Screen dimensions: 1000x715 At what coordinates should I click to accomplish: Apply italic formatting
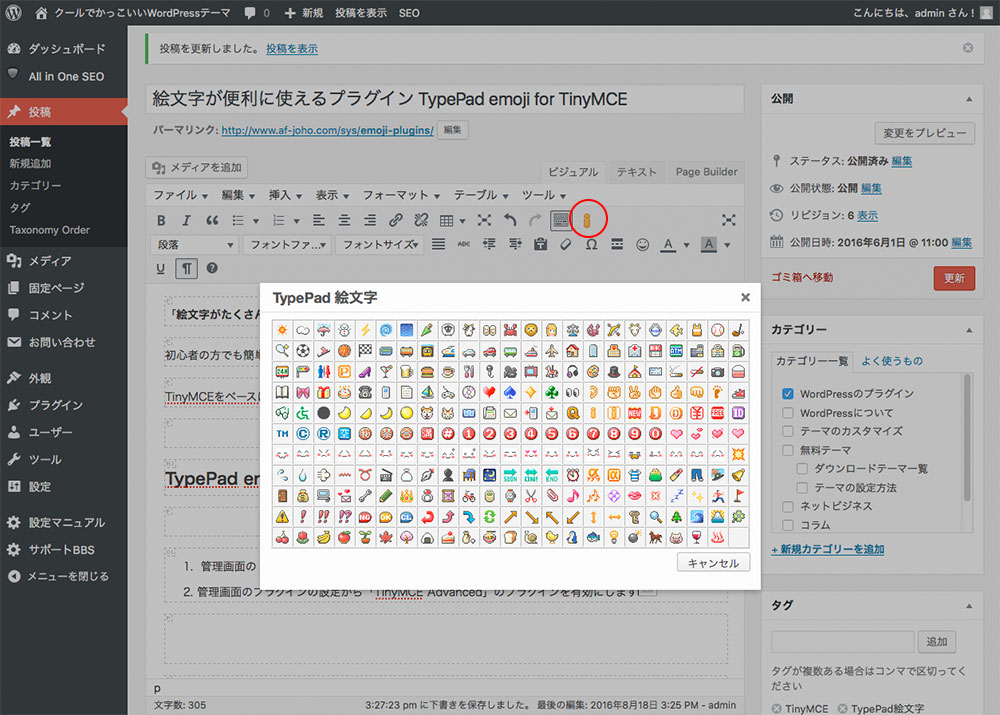(186, 220)
